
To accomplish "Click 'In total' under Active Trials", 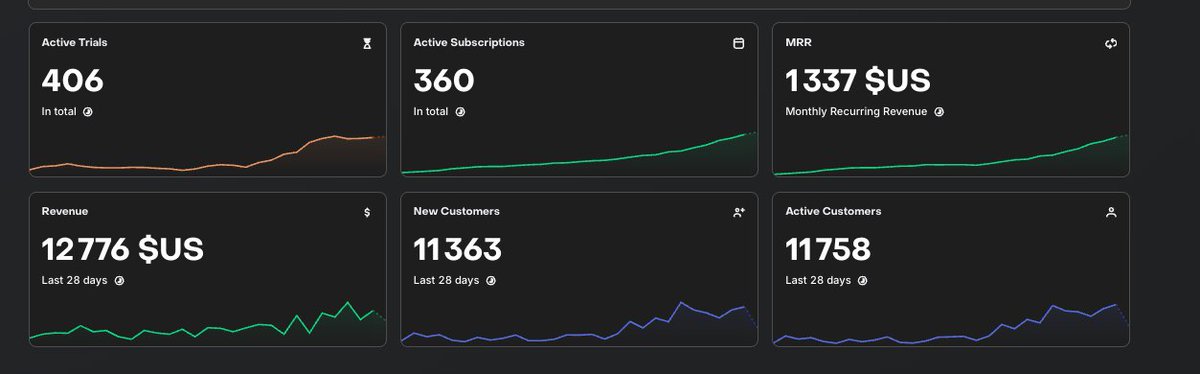I will [x=59, y=112].
